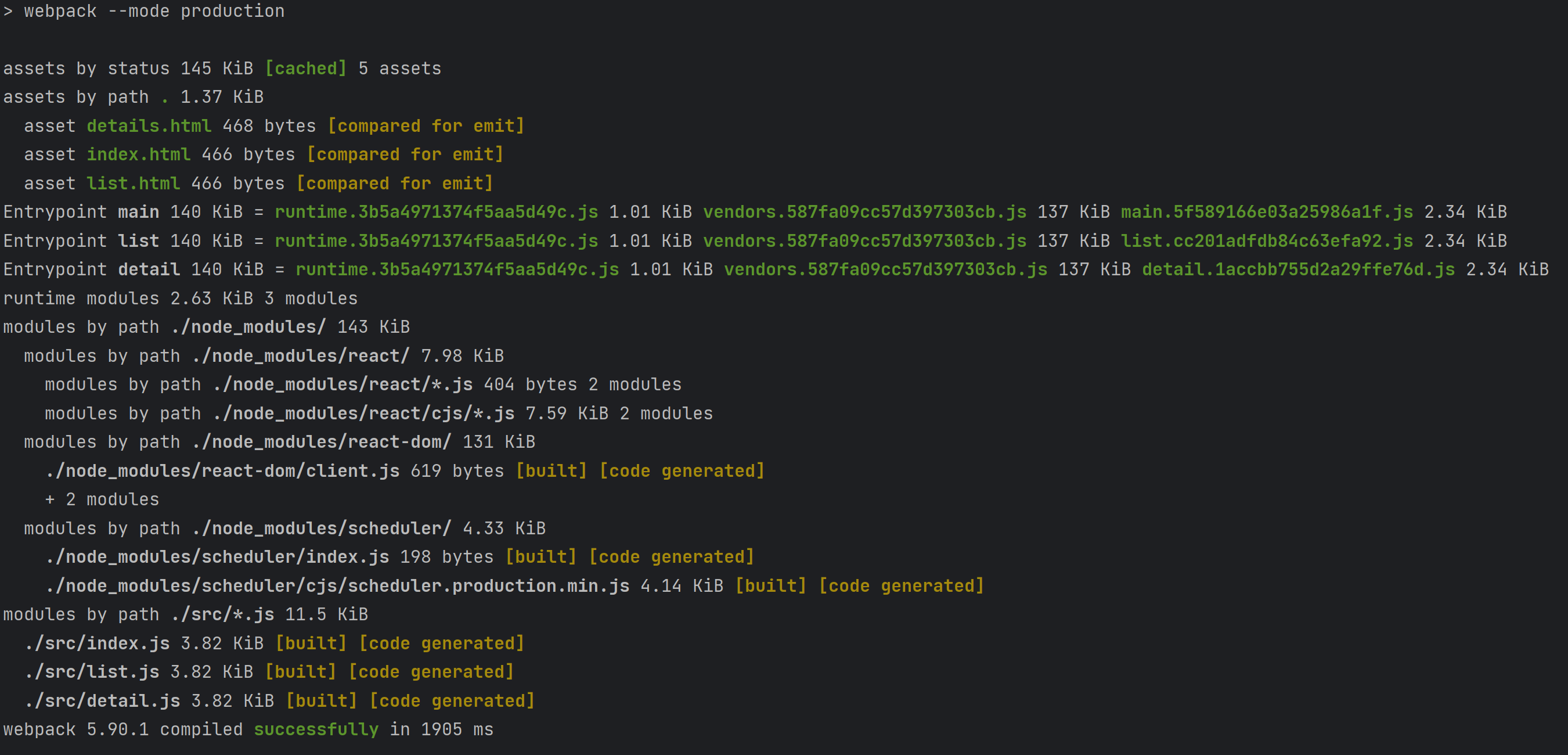Screen dimensions: 1568x755
Task: Click vendors.js file on Entrypoint list line
Action: coord(864,241)
